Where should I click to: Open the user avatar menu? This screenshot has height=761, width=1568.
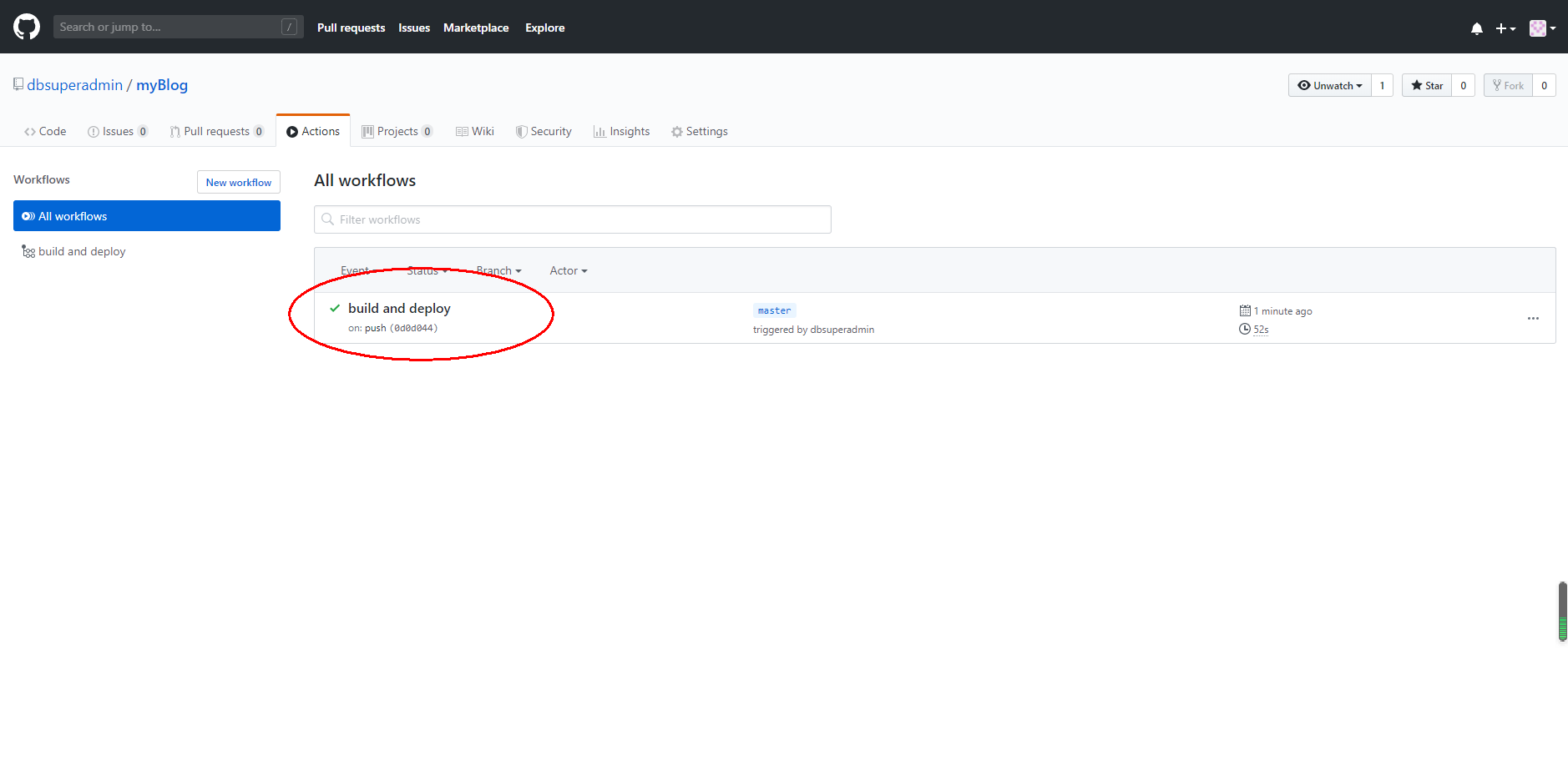pos(1542,28)
